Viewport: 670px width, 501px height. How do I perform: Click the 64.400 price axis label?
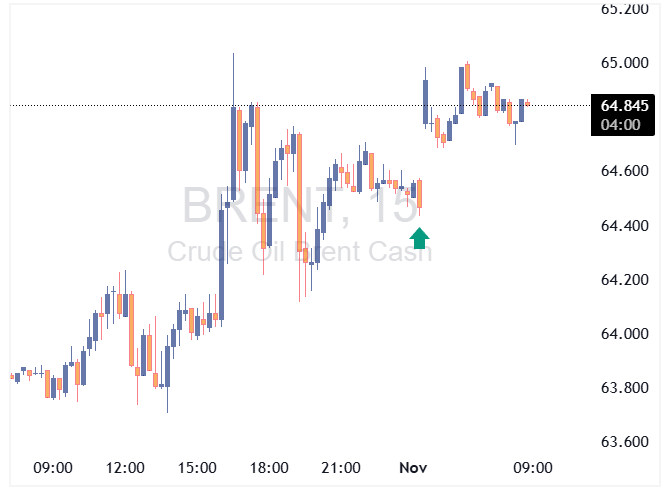point(624,226)
